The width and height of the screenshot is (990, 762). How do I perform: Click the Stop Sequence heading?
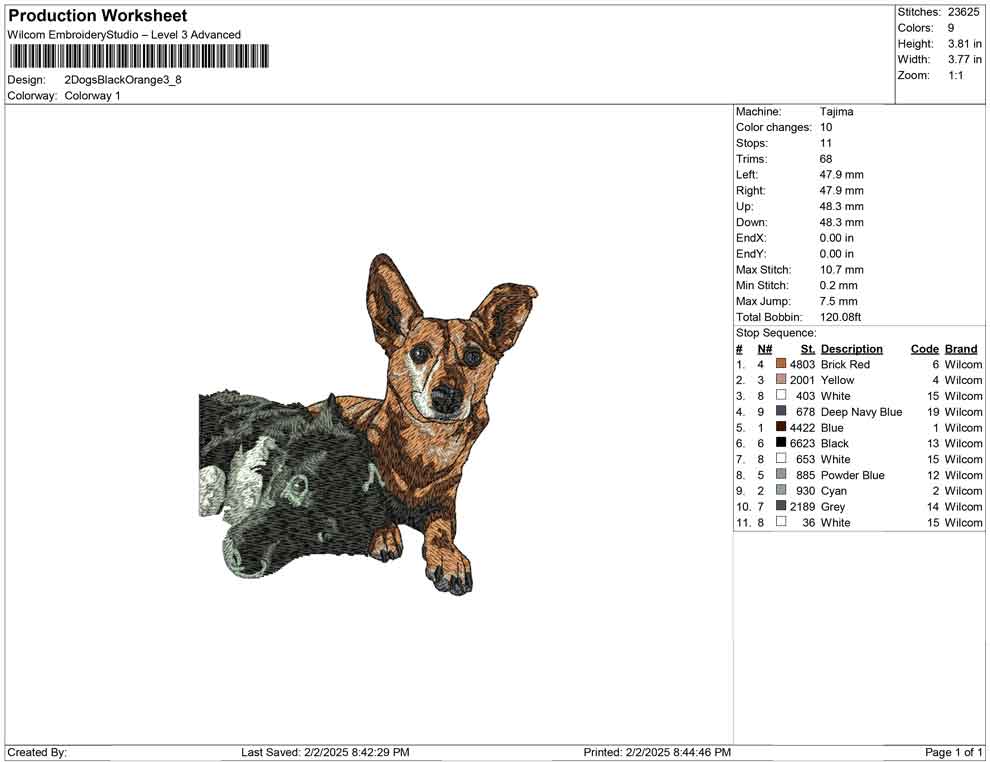776,333
